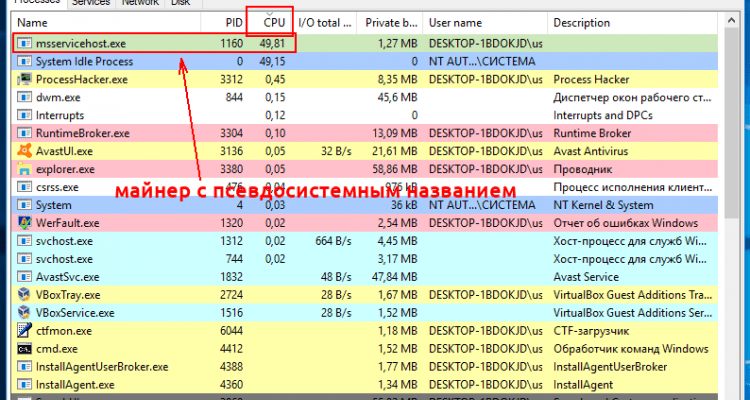Image resolution: width=750 pixels, height=400 pixels.
Task: Select the InstallAgentUserBroker.exe name
Action: (x=102, y=367)
